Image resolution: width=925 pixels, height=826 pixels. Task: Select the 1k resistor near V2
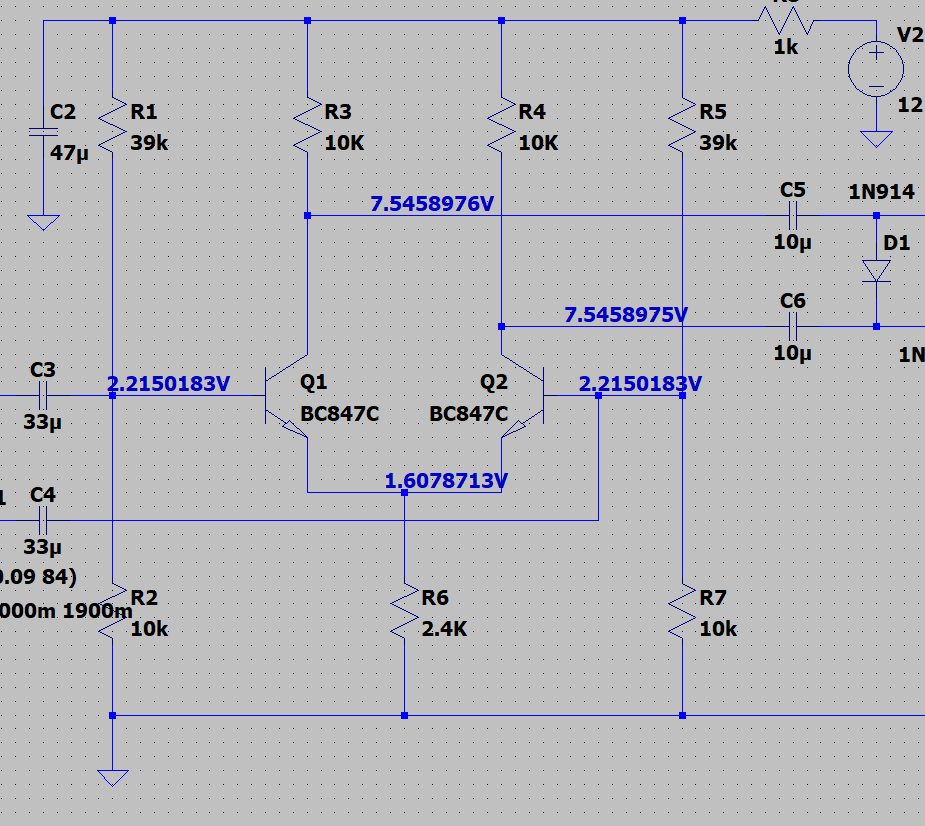tap(786, 21)
